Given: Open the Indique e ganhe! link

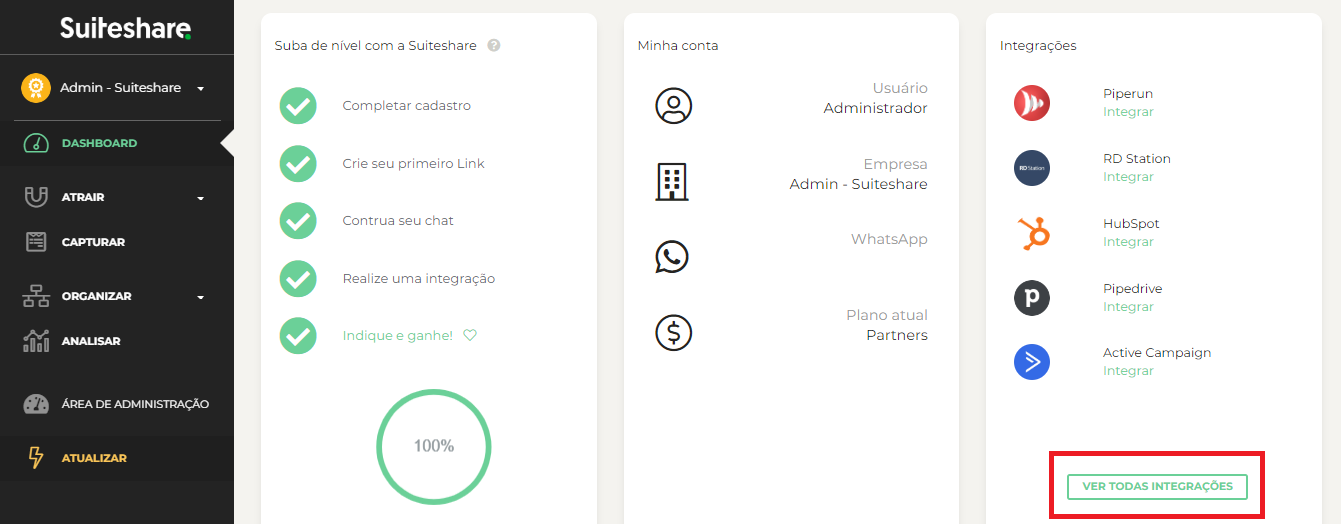Looking at the screenshot, I should [x=397, y=336].
